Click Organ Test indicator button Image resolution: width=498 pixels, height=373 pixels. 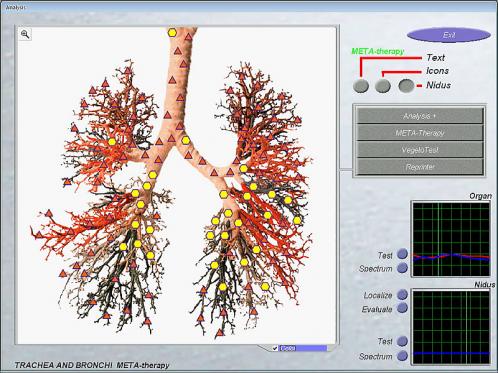(402, 254)
